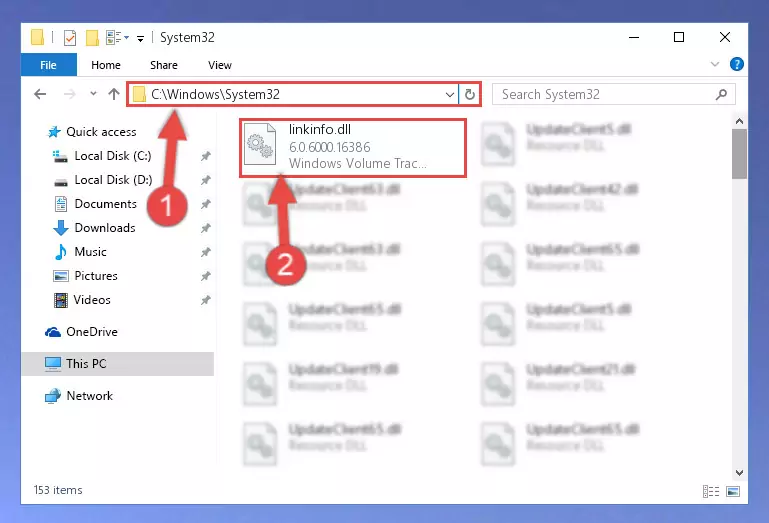
Task: Expand the address bar history dropdown
Action: coord(450,94)
